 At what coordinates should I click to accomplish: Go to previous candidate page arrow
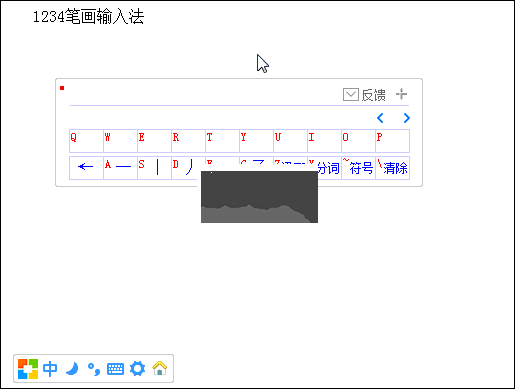click(x=380, y=118)
